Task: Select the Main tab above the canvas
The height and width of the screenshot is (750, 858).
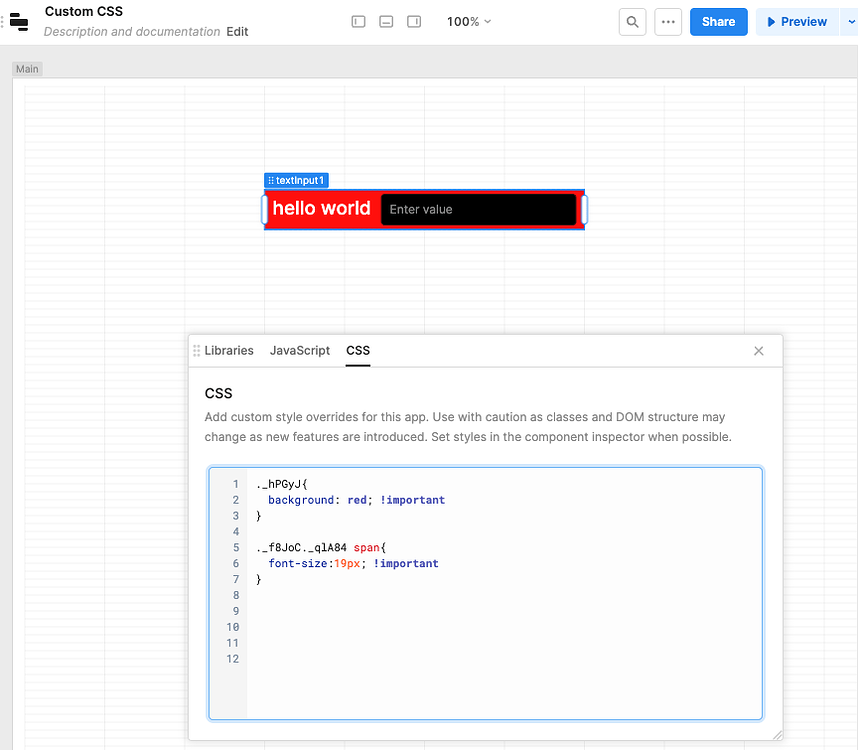Action: point(26,68)
